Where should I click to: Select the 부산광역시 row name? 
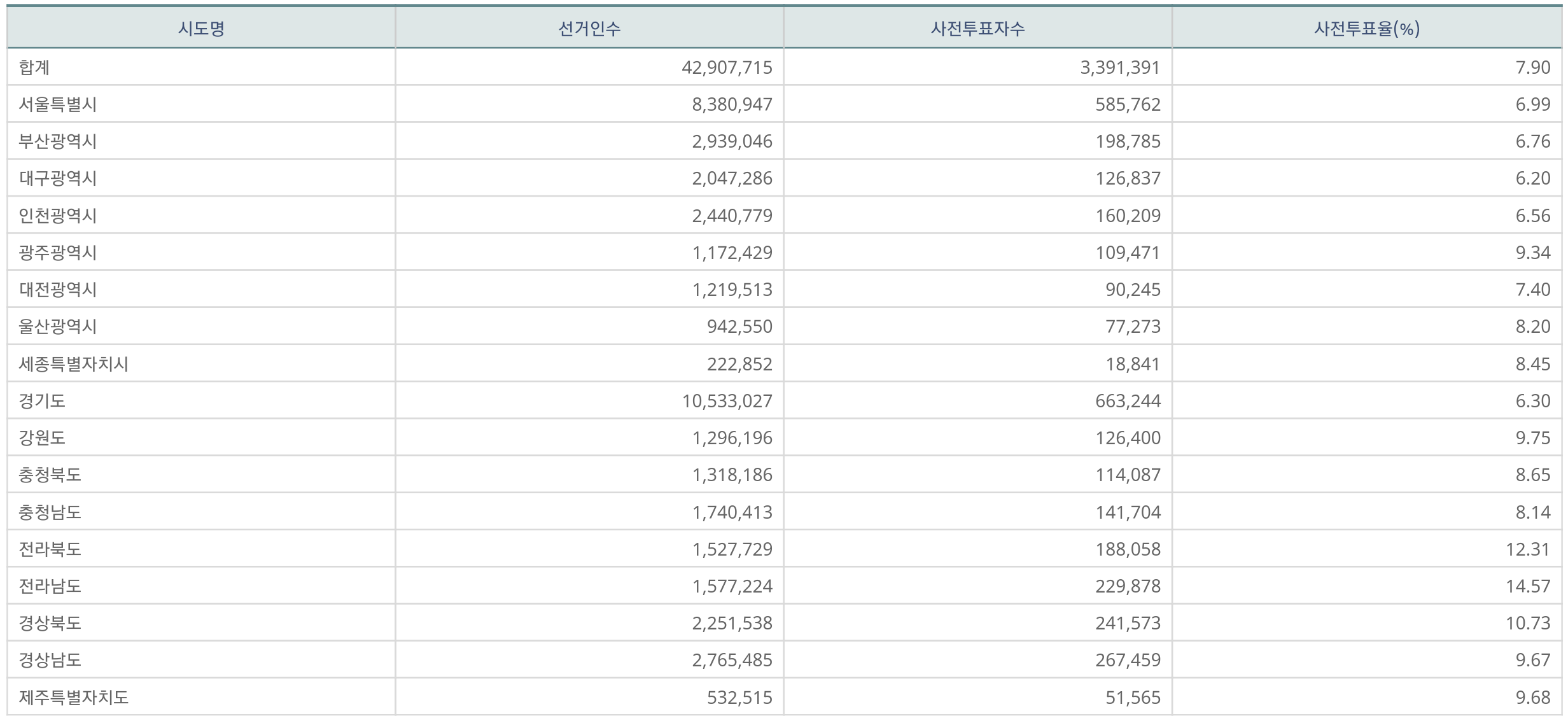coord(58,141)
